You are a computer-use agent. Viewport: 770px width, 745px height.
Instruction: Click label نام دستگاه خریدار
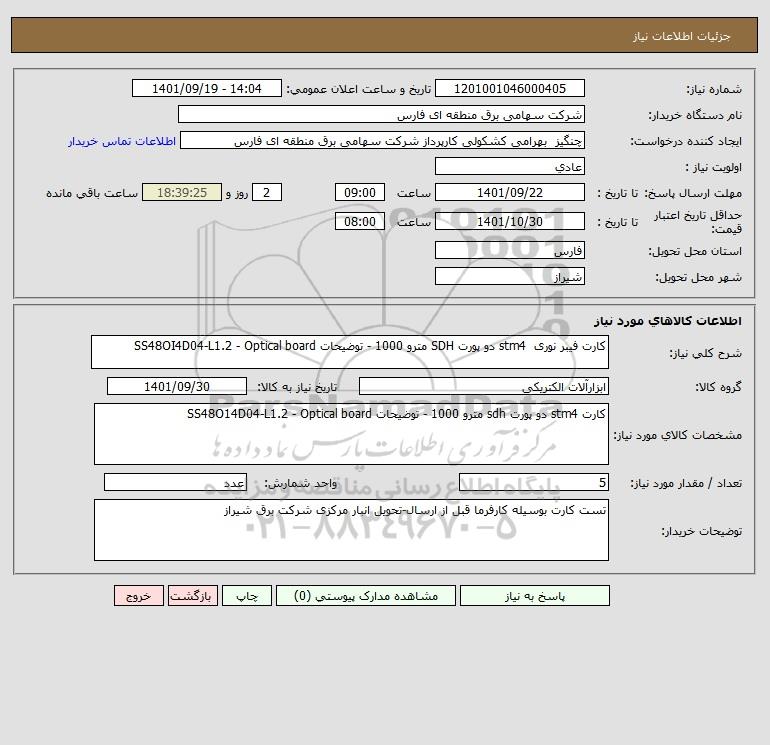(x=695, y=115)
